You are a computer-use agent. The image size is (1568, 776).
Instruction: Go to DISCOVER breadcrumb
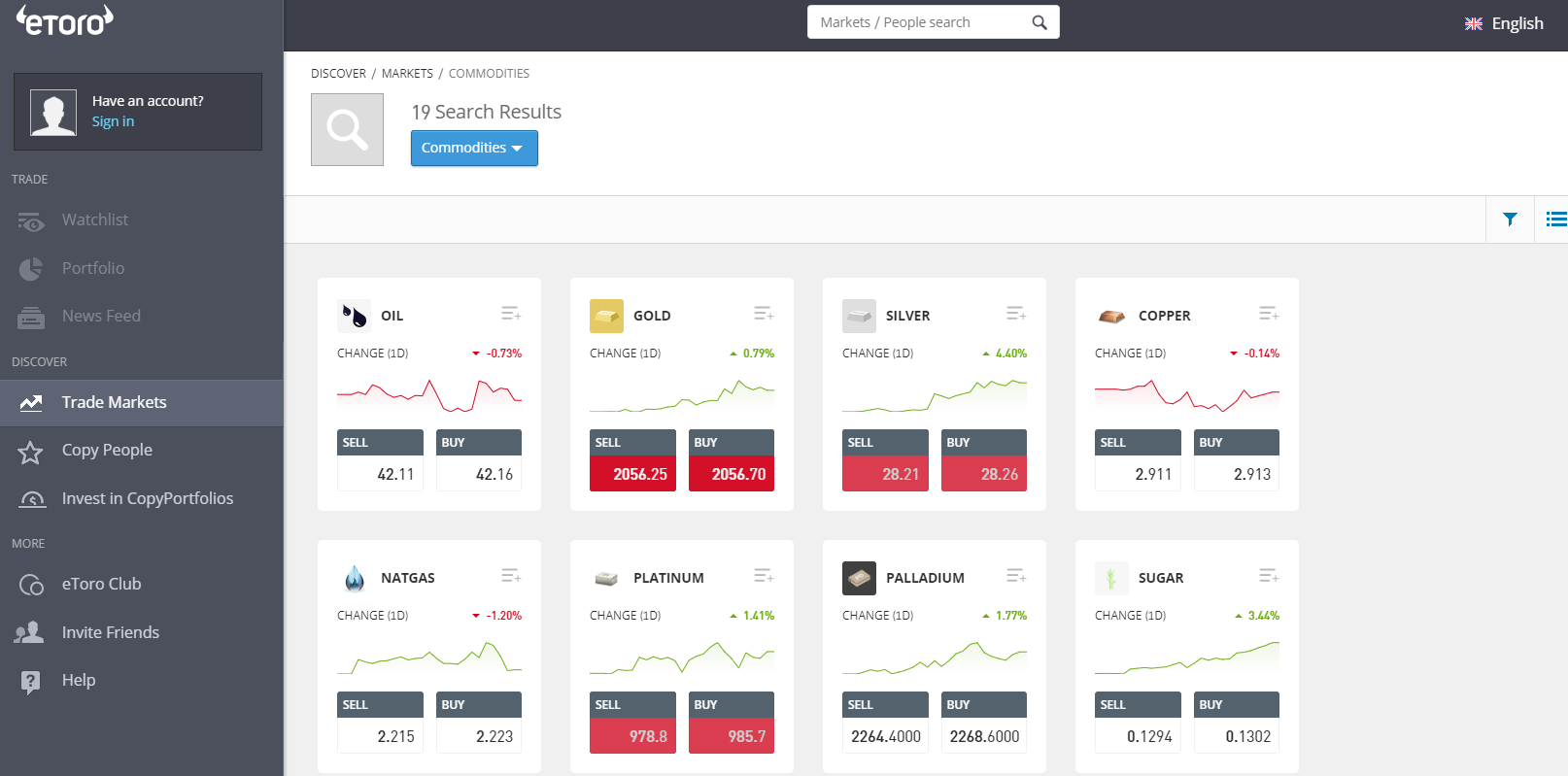pos(338,74)
